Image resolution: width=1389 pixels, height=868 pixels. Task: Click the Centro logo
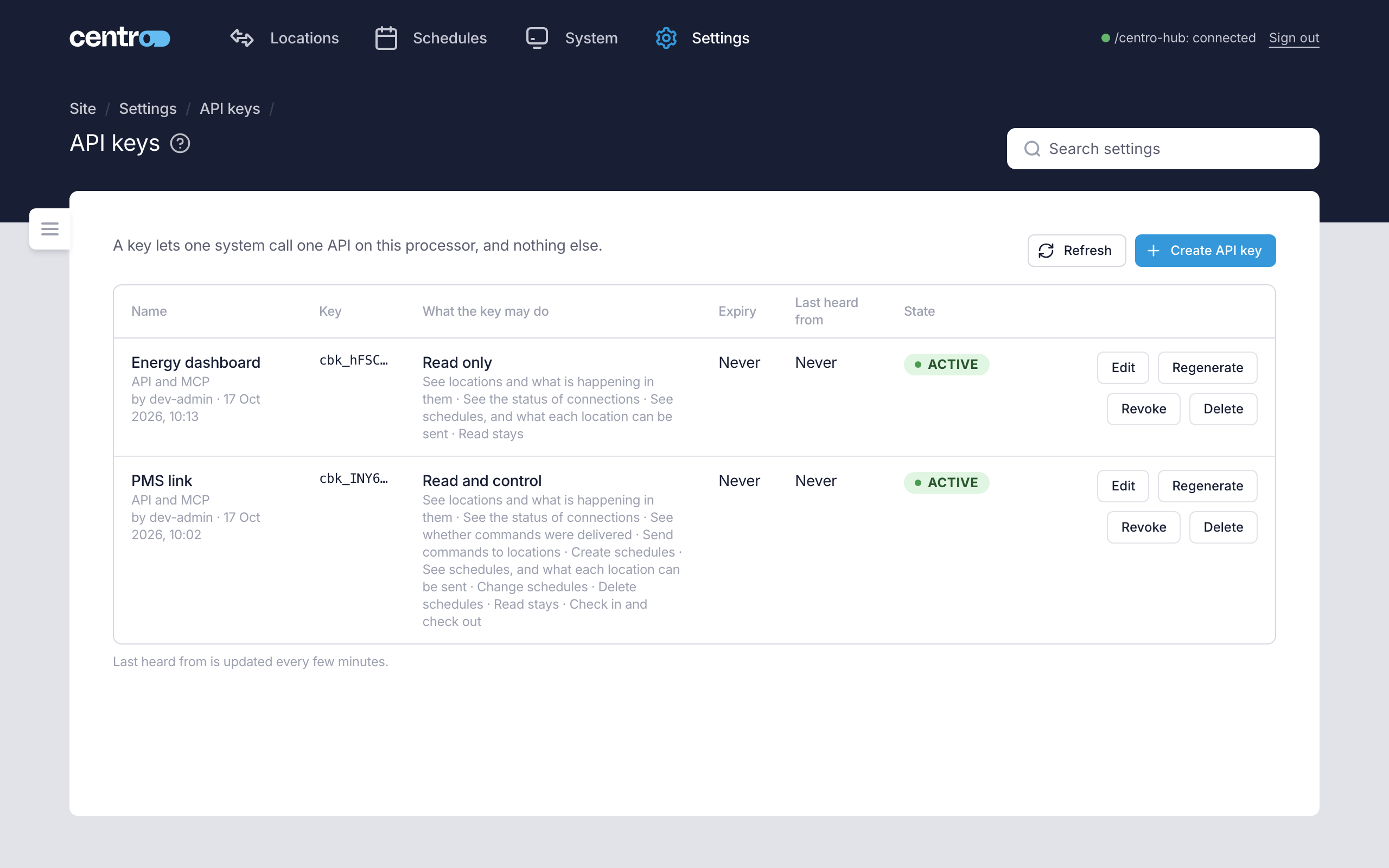(119, 38)
